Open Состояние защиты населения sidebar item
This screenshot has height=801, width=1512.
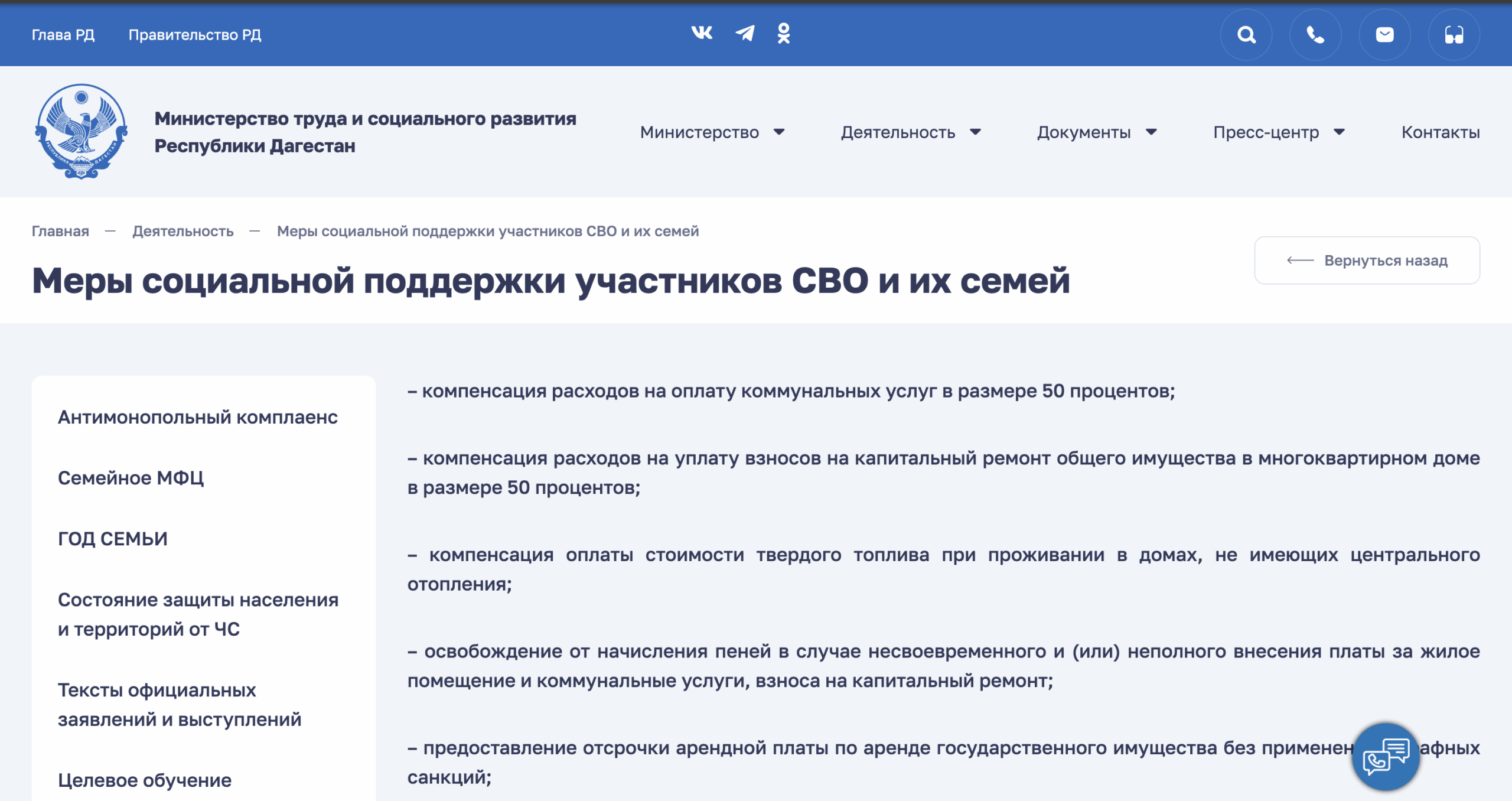coord(198,614)
